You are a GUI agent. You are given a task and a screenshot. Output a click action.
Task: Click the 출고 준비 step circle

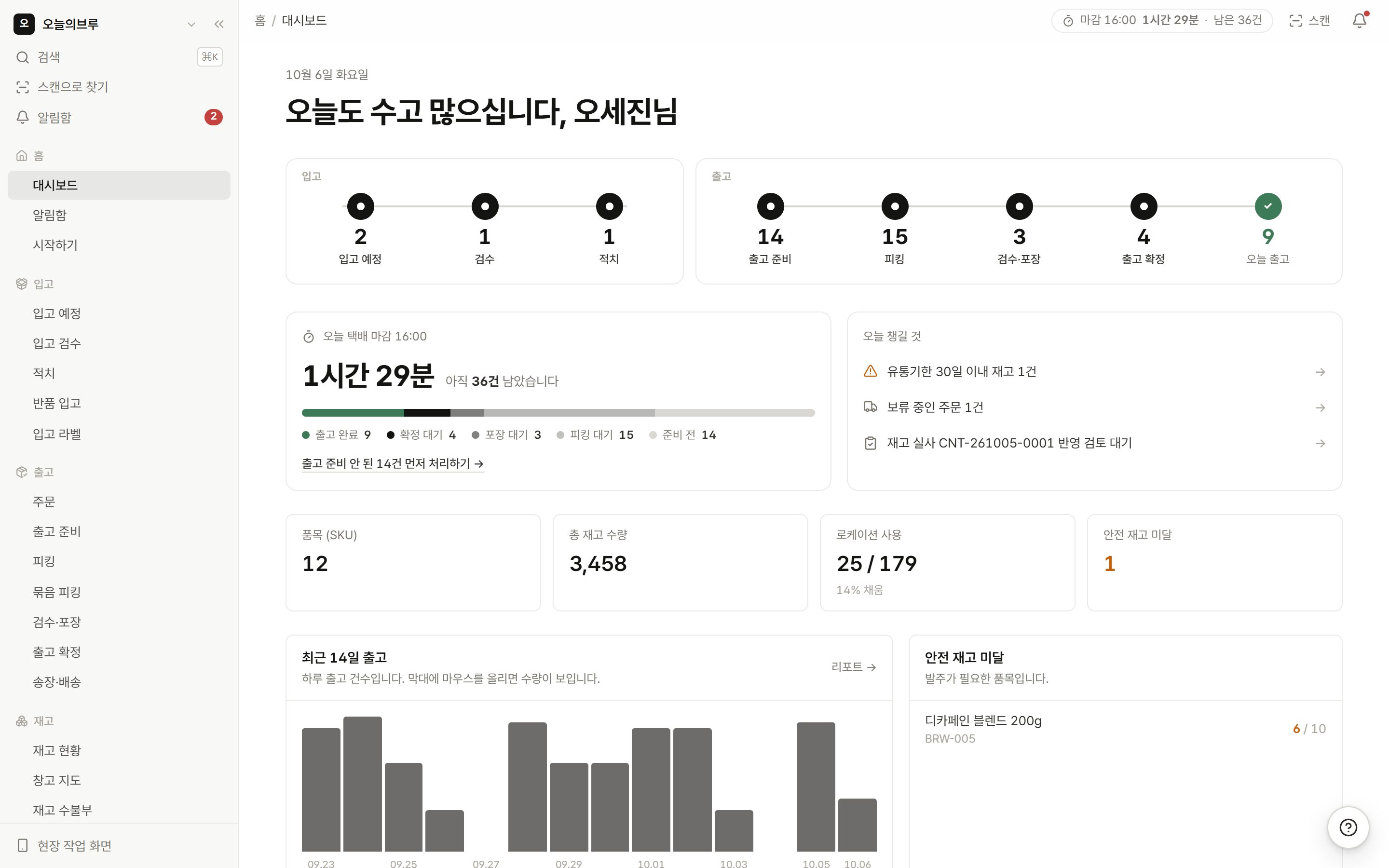pyautogui.click(x=770, y=206)
